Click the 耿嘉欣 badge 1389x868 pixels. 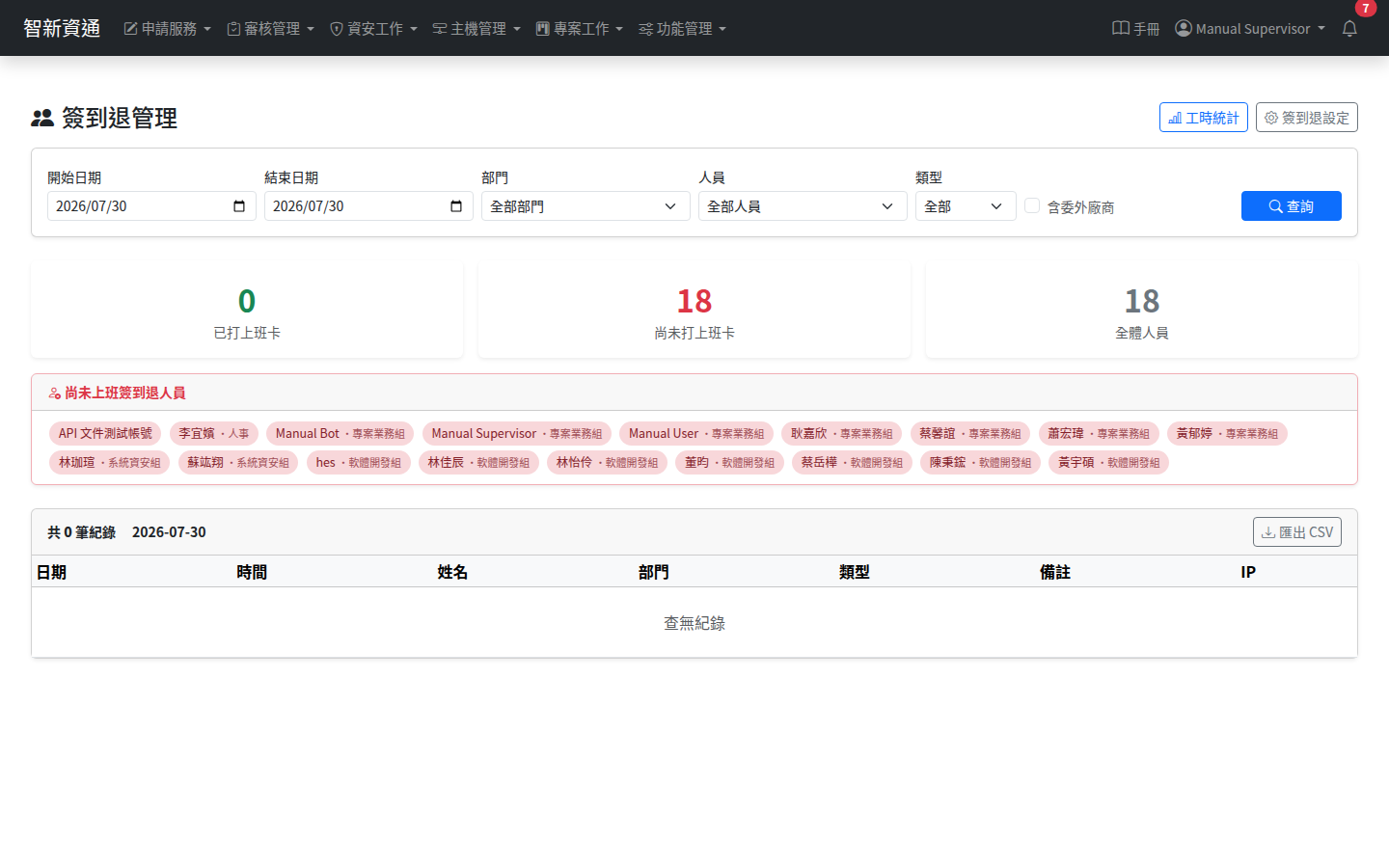[842, 434]
